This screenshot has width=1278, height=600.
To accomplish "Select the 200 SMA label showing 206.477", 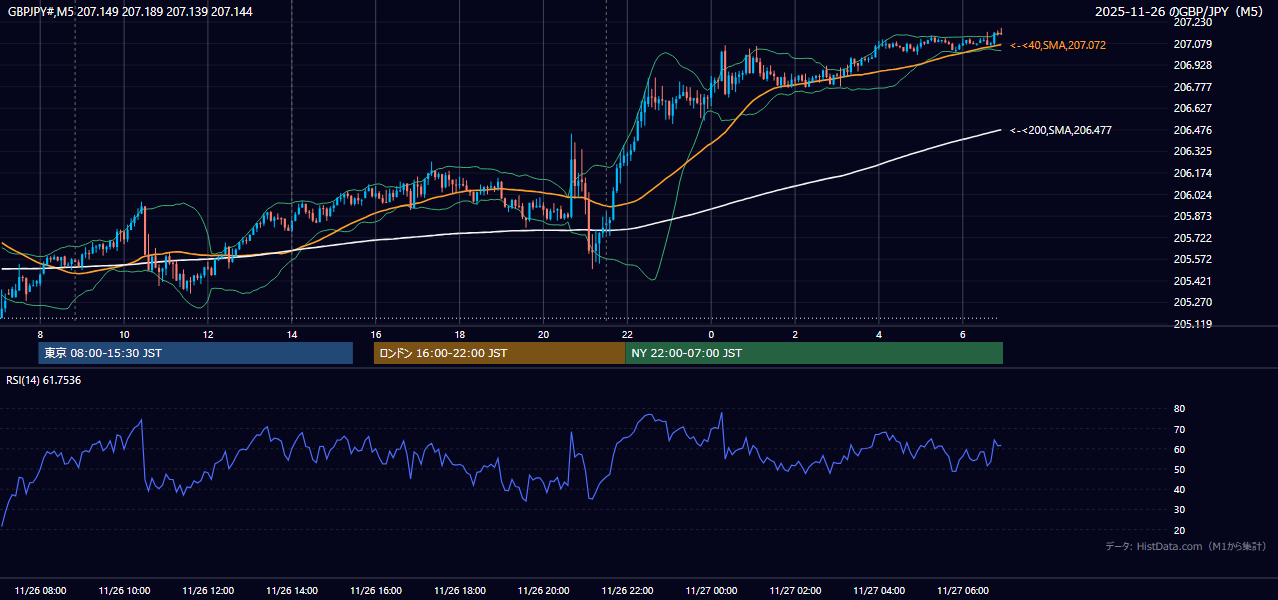I will (x=1061, y=130).
